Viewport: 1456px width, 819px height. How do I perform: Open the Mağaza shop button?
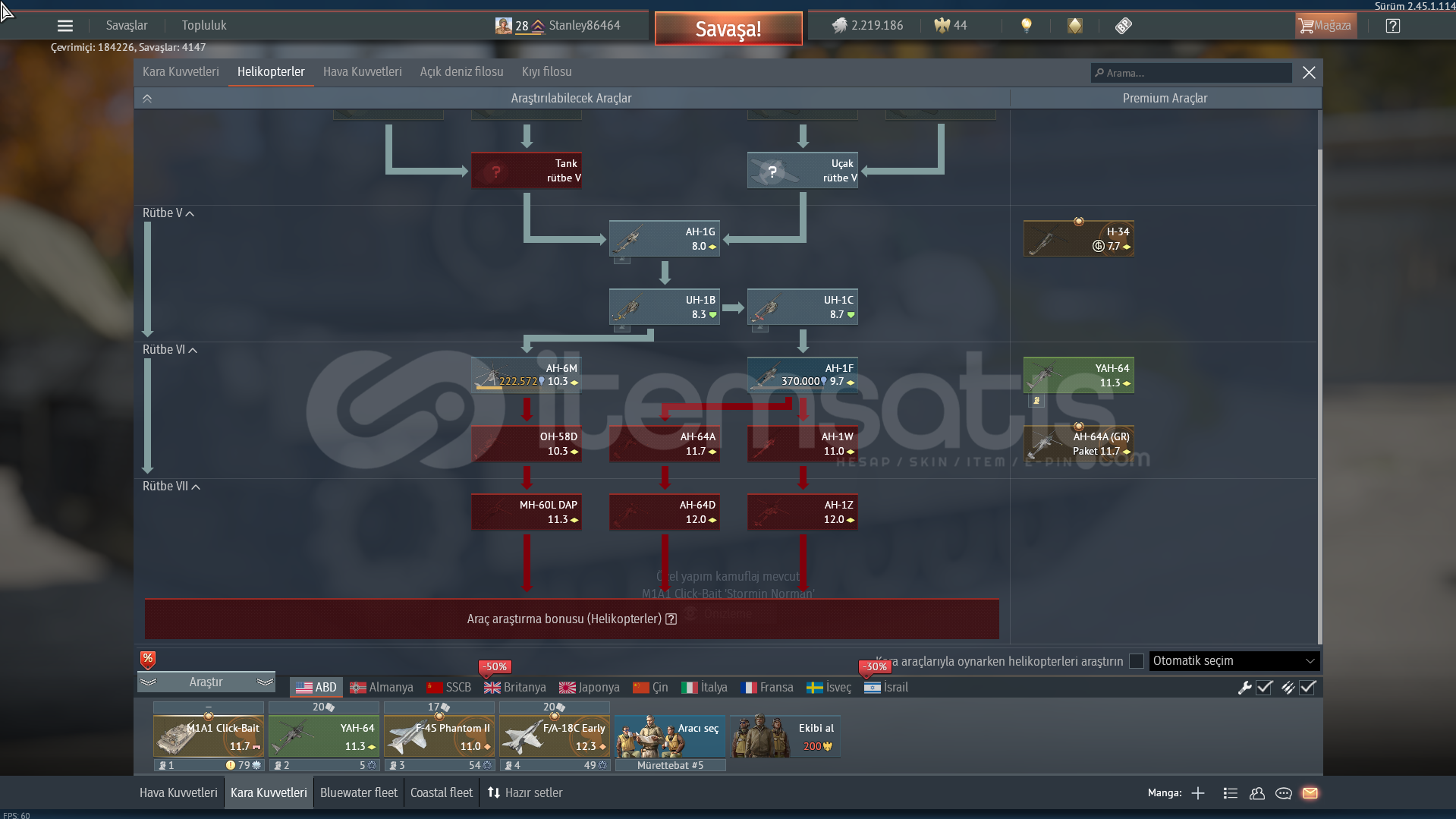pos(1325,26)
